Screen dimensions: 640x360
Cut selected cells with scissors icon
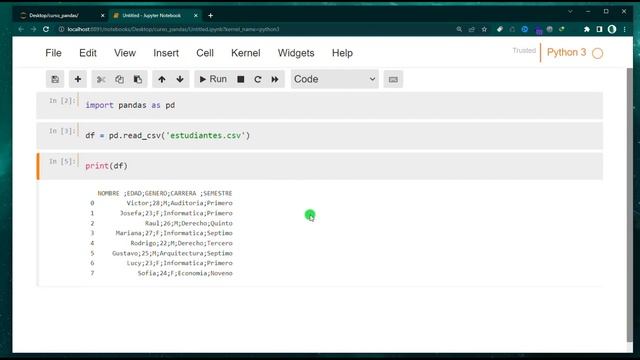101,79
